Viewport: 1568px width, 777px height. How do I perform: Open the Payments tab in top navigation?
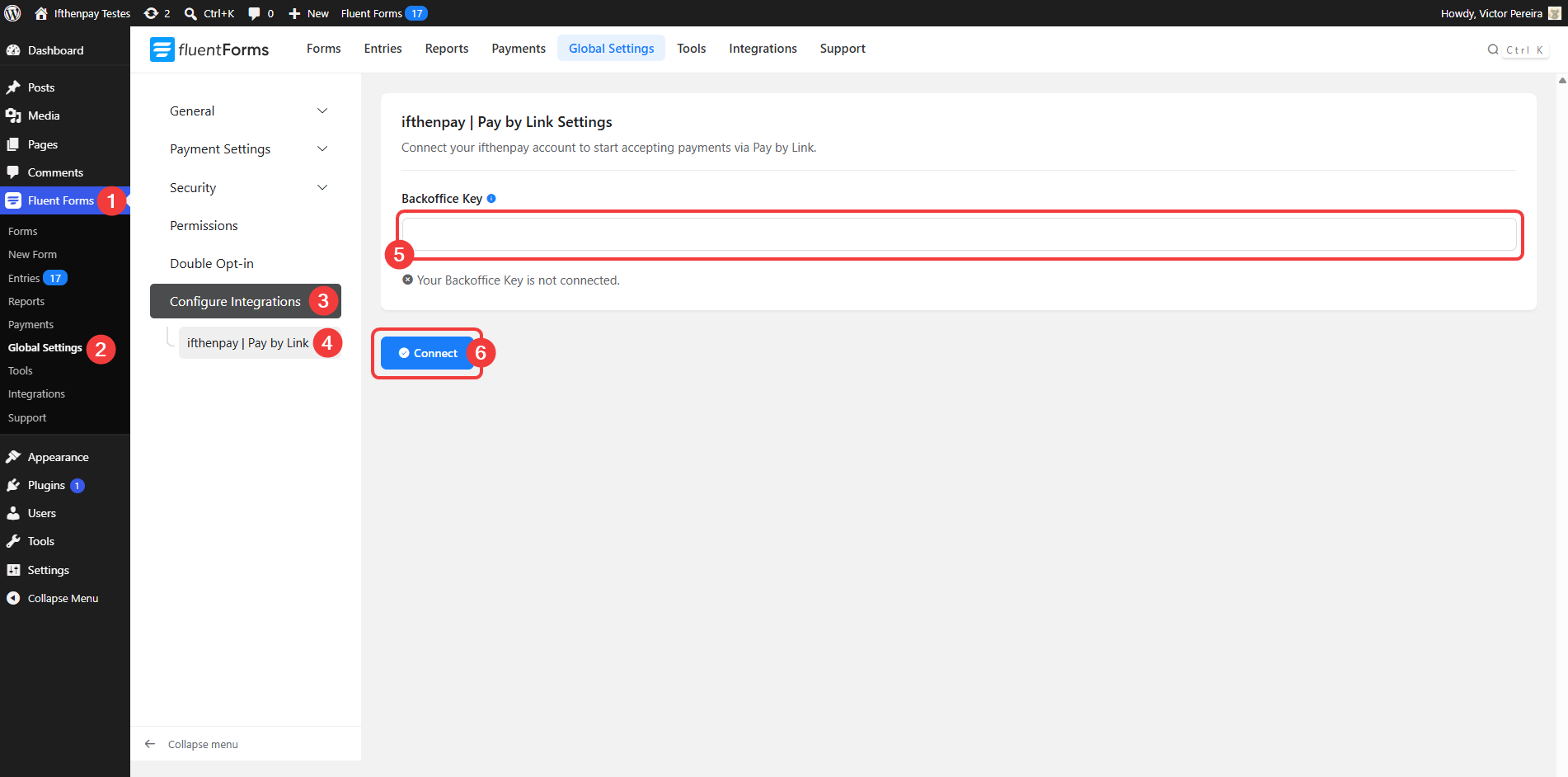519,49
